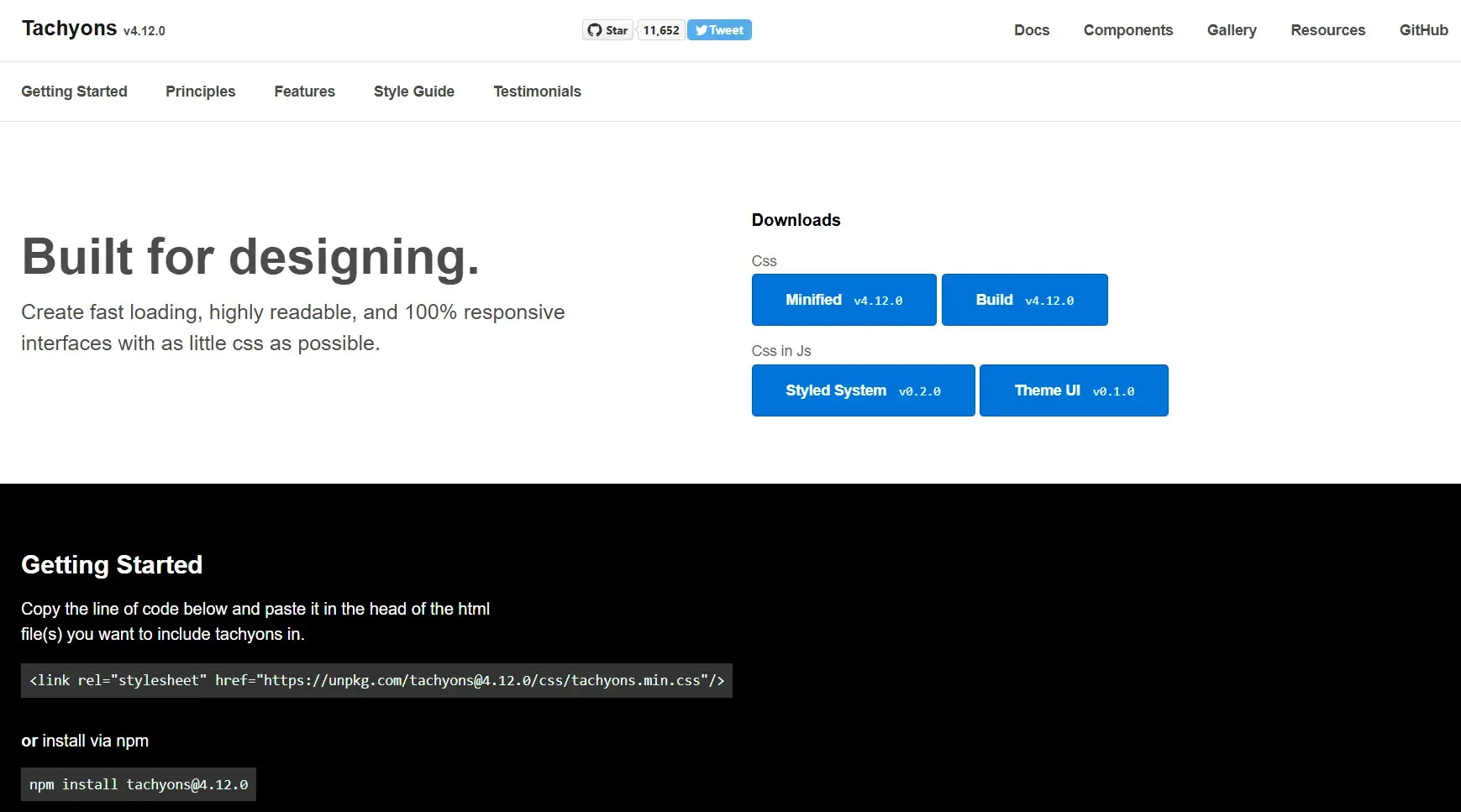Open Styled System v0.2.0 download
Image resolution: width=1461 pixels, height=812 pixels.
tap(863, 390)
